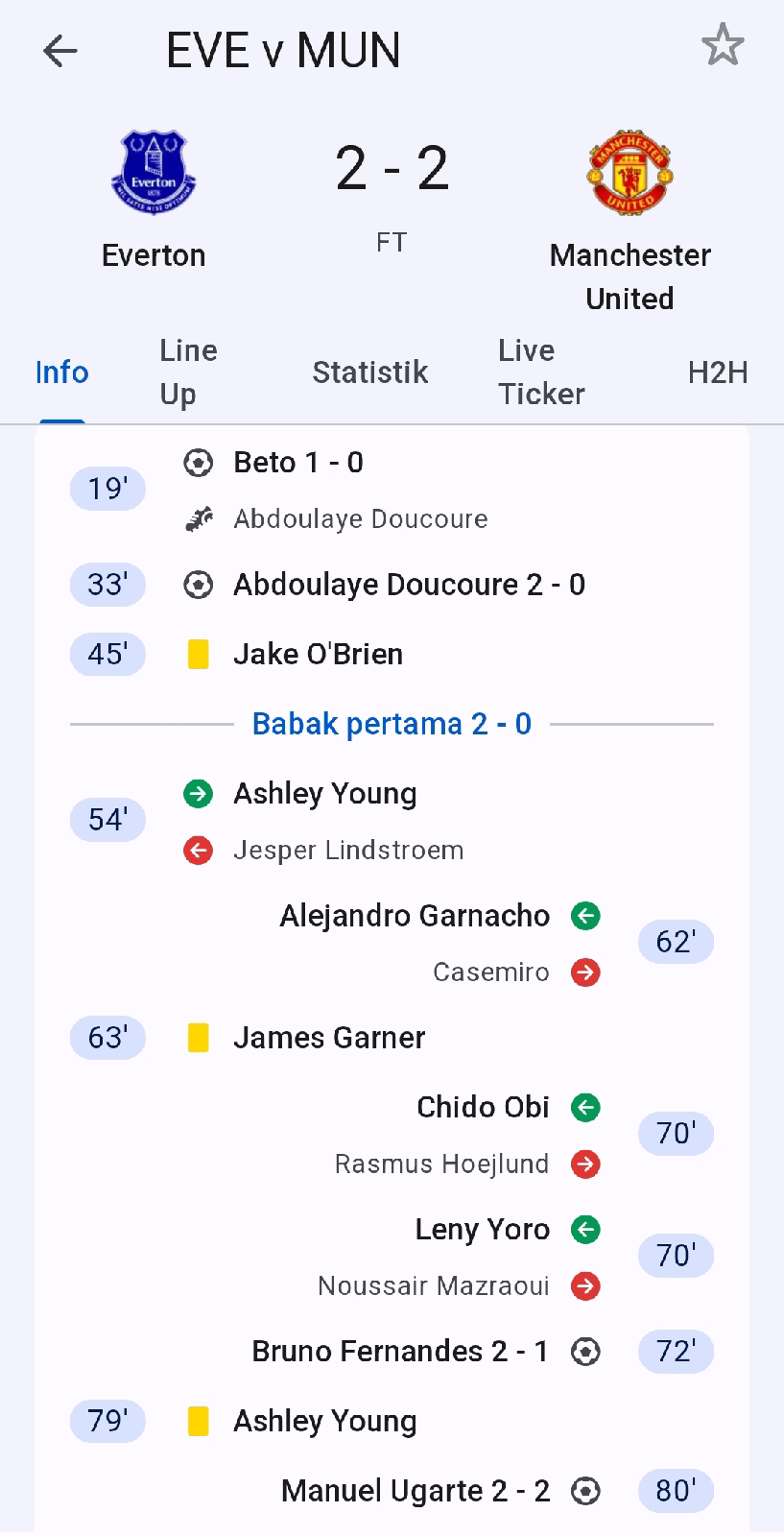Screen dimensions: 784x1536
Task: Tap the goal icon beside Bruno Fernandes
Action: (585, 1352)
